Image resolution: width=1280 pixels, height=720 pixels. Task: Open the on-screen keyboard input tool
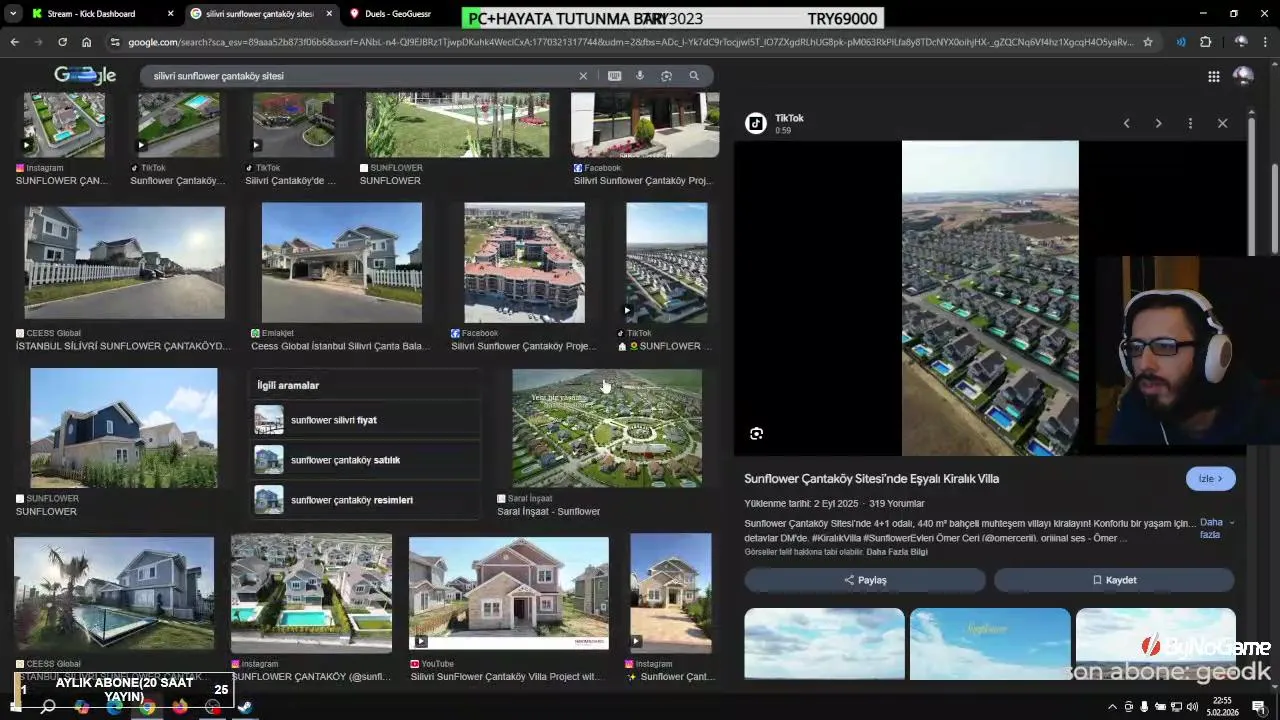pyautogui.click(x=614, y=76)
